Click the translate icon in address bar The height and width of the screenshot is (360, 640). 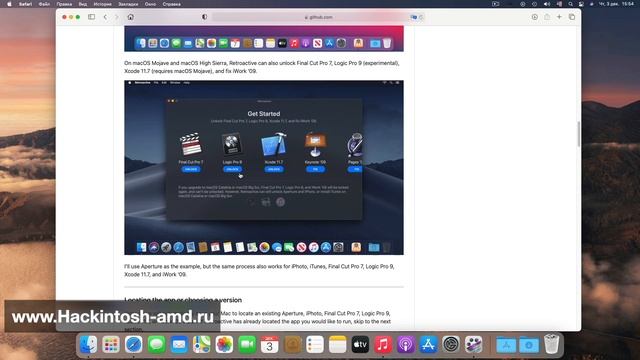click(x=414, y=17)
